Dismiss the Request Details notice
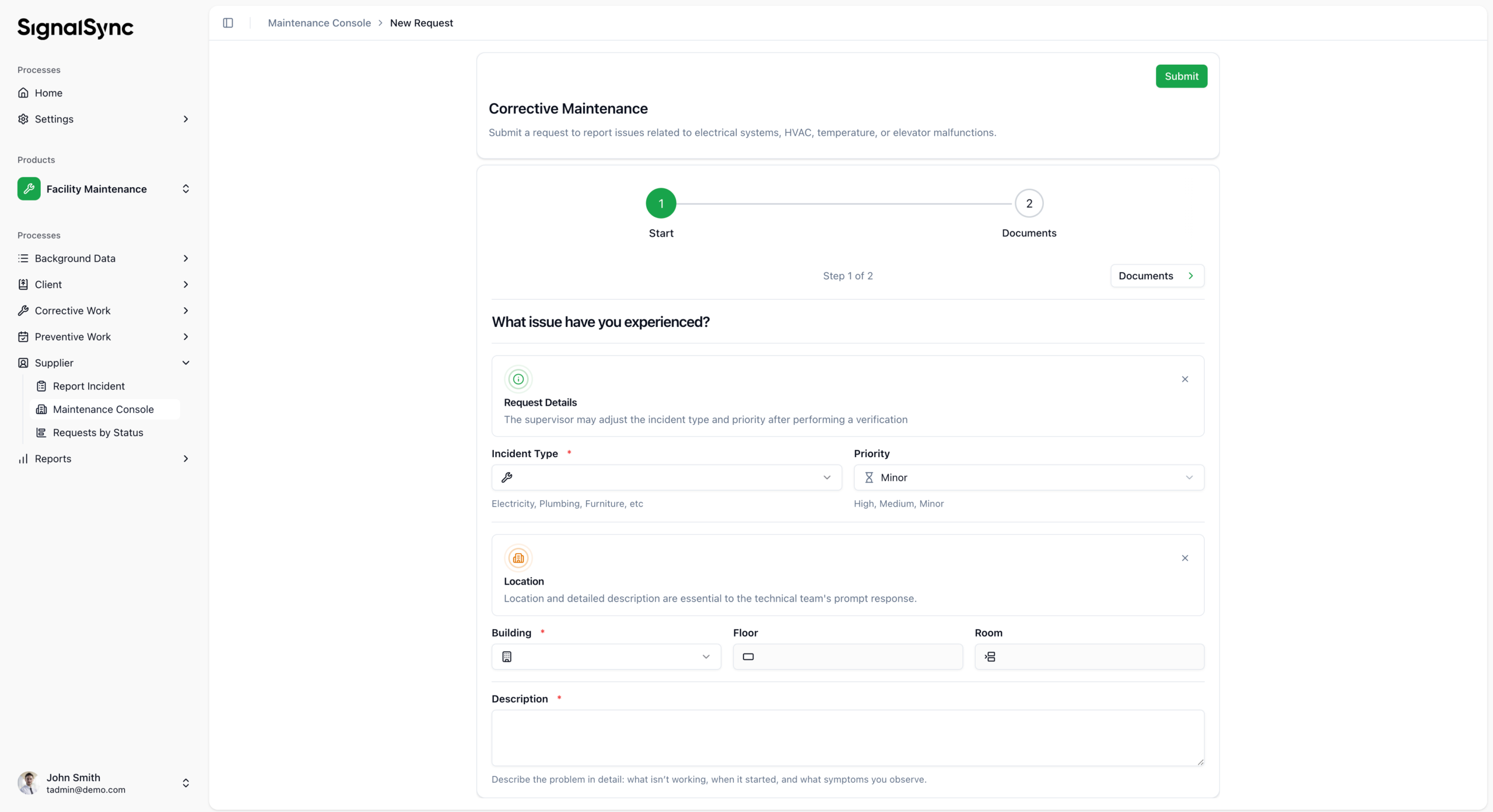 click(1184, 379)
